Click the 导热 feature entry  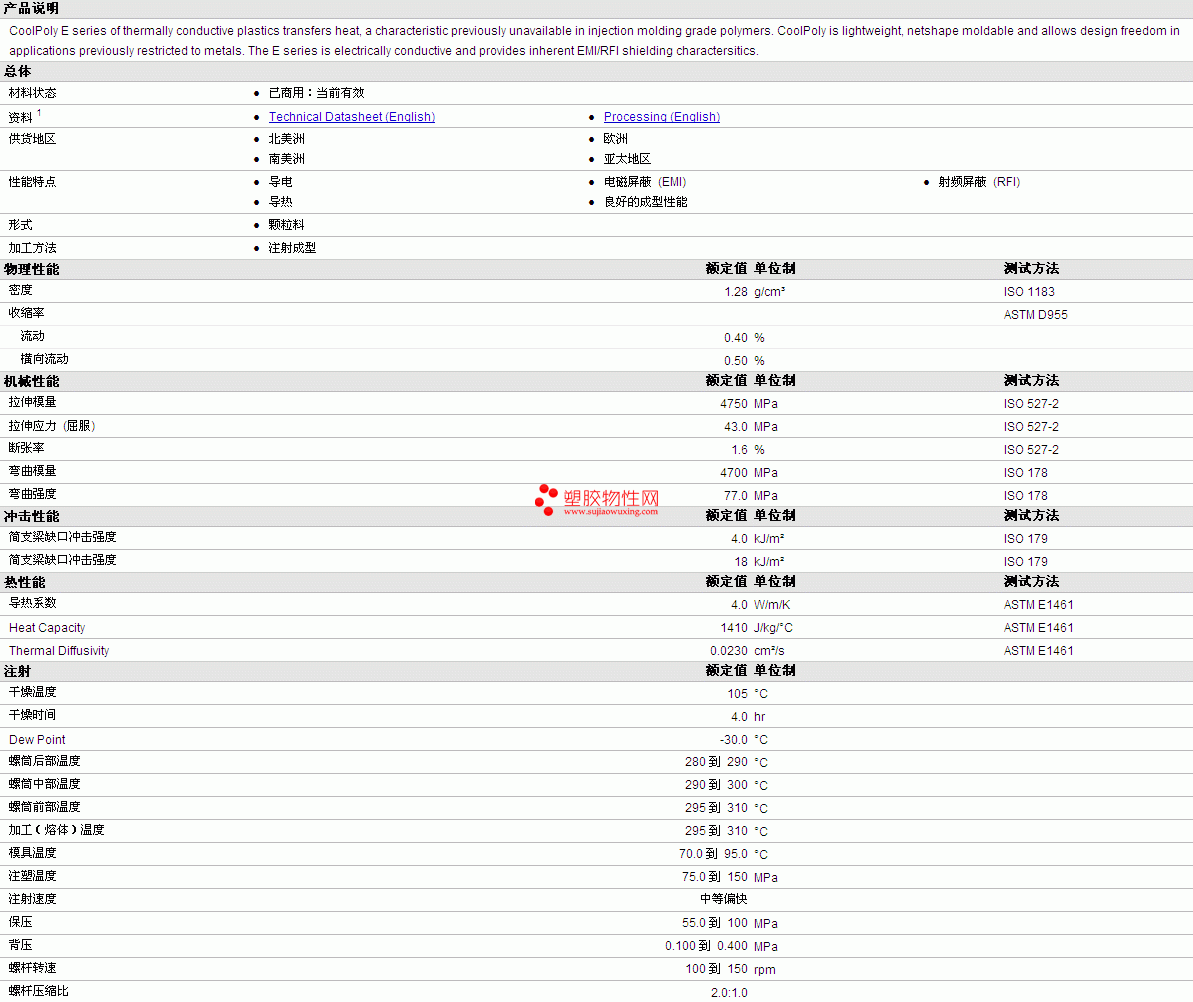click(281, 202)
